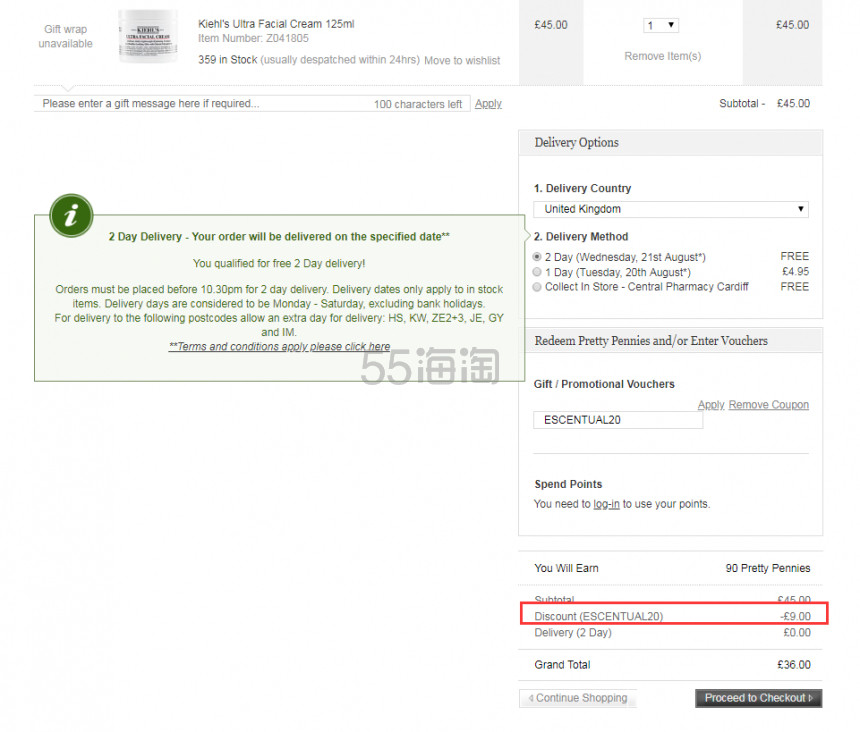Click Proceed to Checkout button
This screenshot has width=860, height=732.
coord(759,698)
